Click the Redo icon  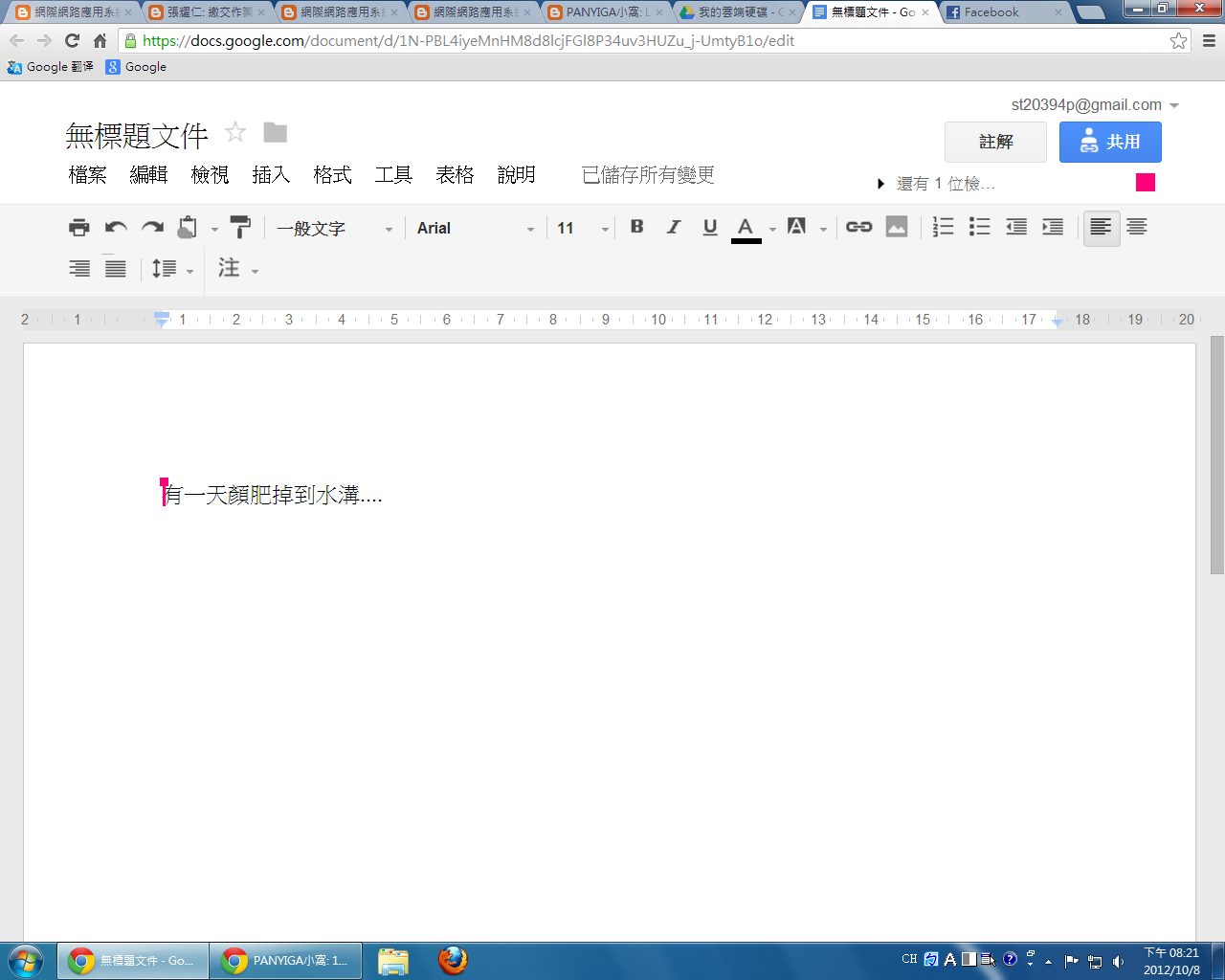point(151,228)
